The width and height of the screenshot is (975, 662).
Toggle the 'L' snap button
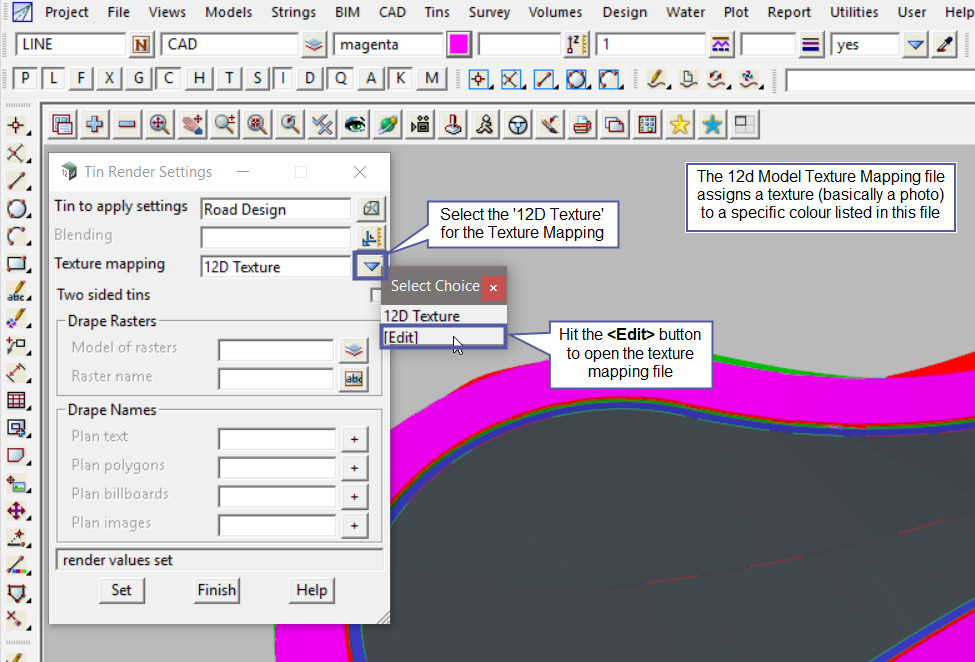53,79
